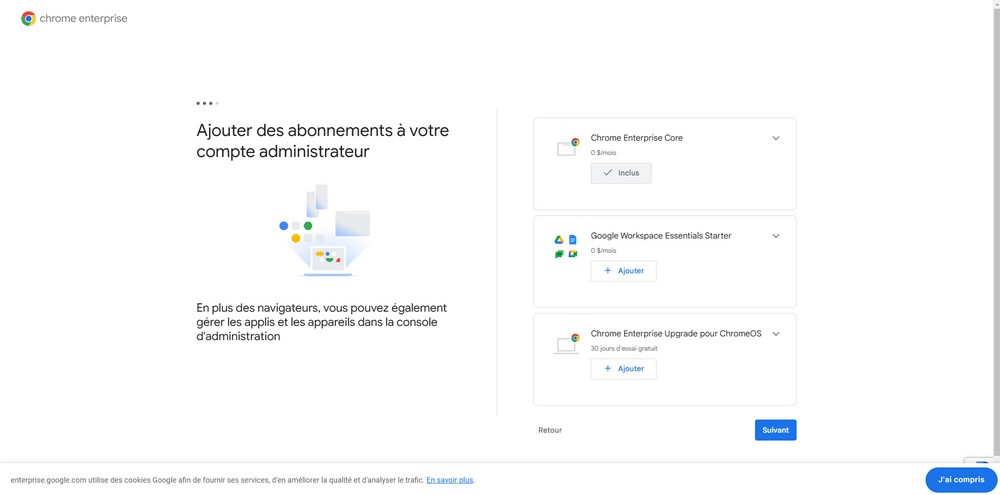The width and height of the screenshot is (1000, 495).
Task: Click the Google Docs icon
Action: click(573, 240)
